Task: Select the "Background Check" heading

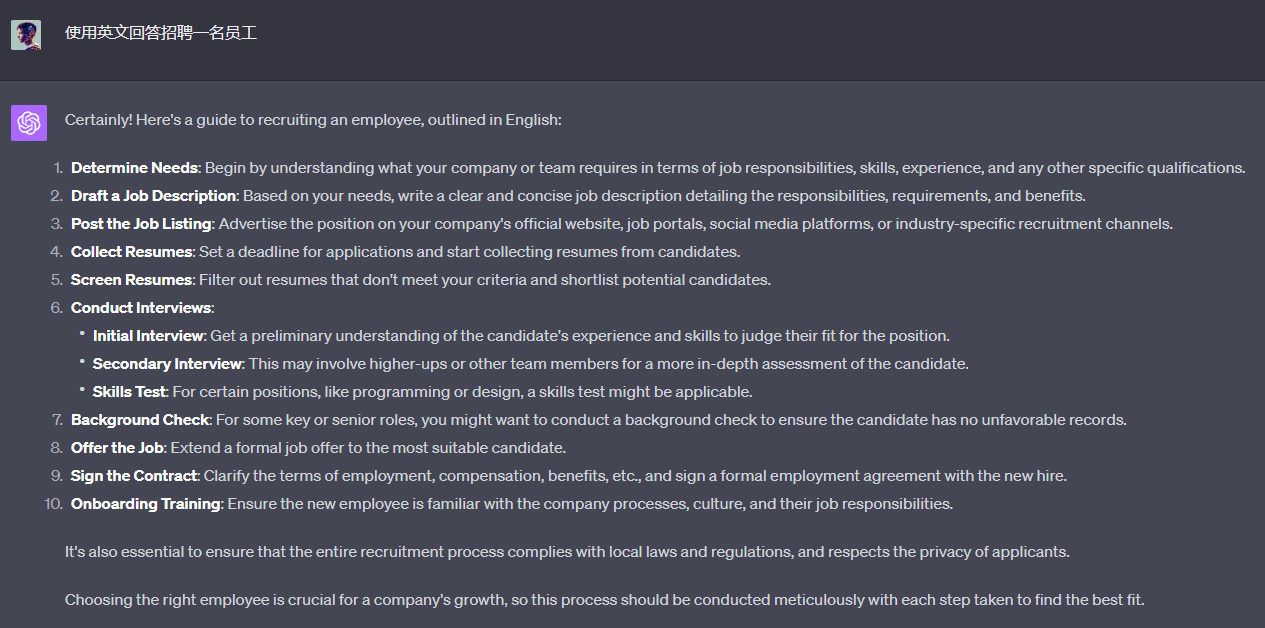Action: click(140, 420)
